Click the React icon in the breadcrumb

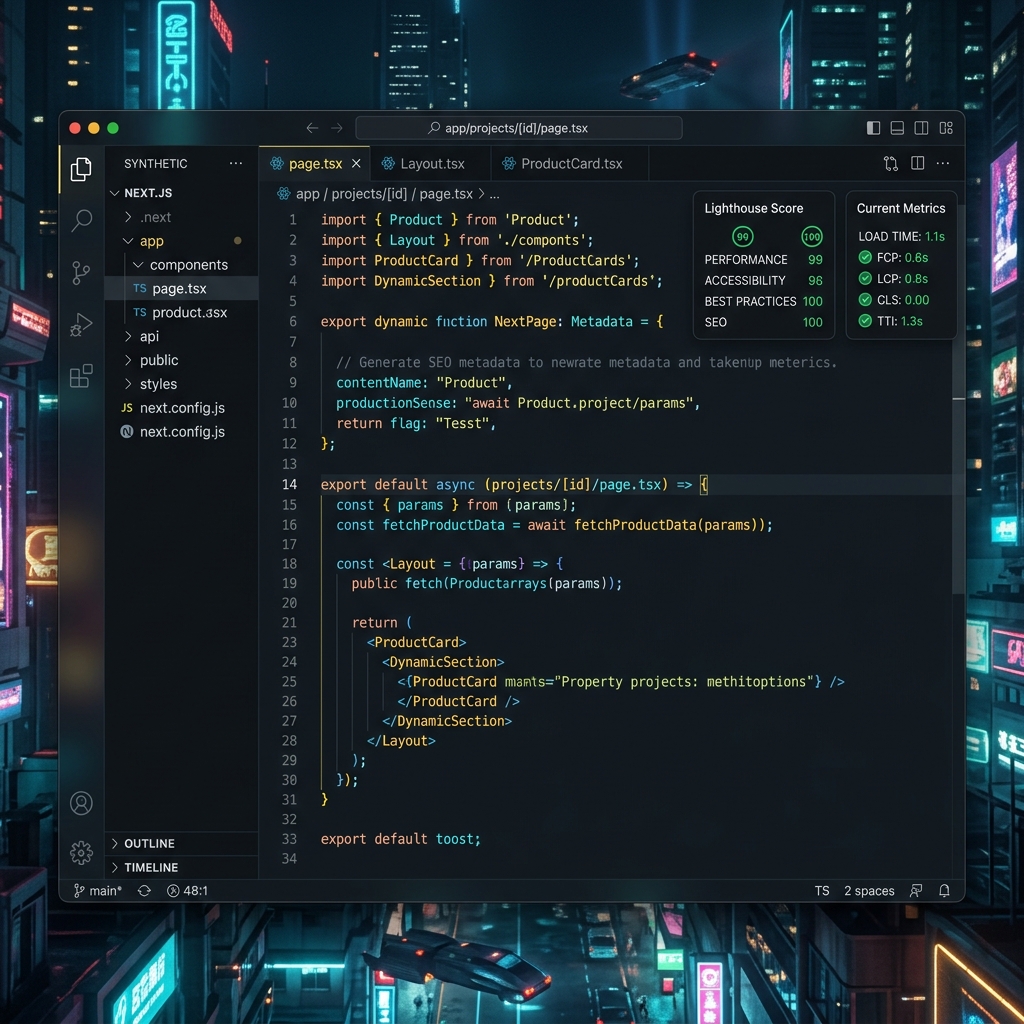click(x=283, y=194)
